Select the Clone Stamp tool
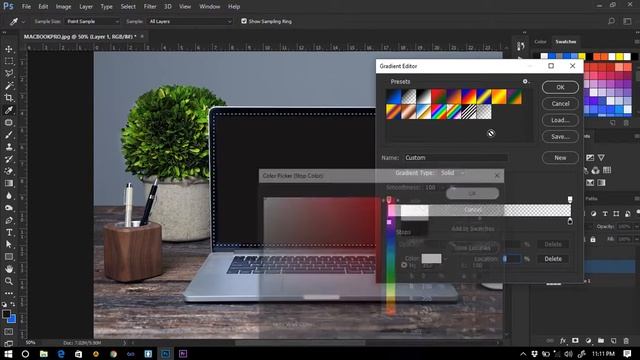Viewport: 640px width, 360px height. (9, 147)
